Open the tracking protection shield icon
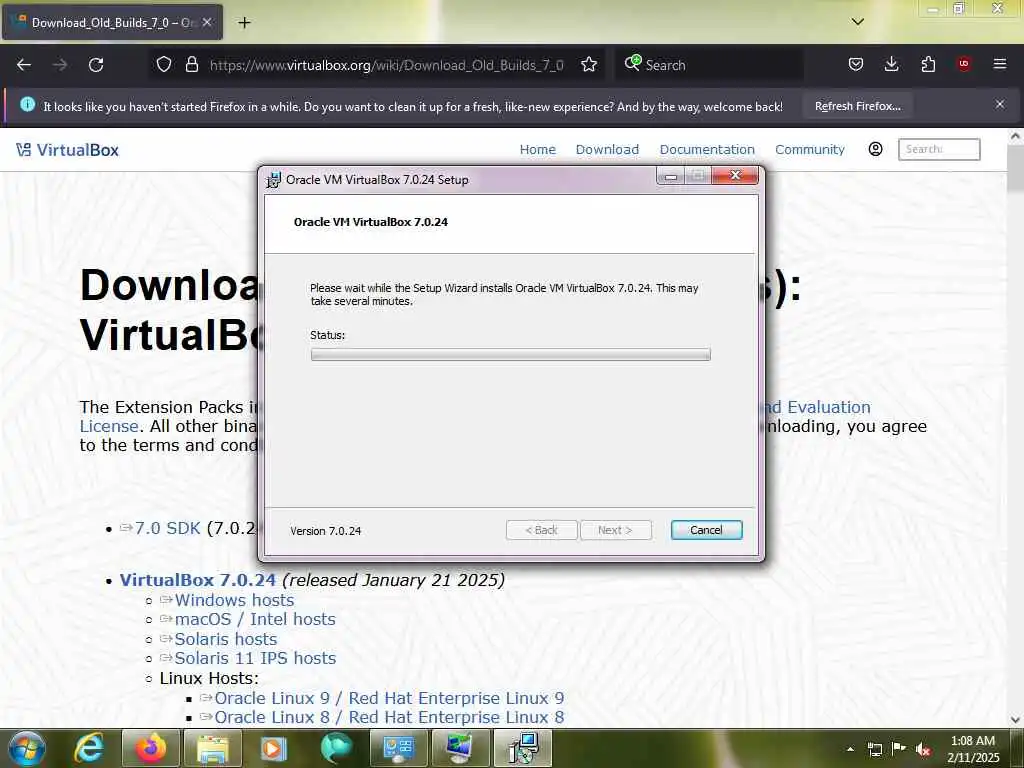 tap(164, 65)
